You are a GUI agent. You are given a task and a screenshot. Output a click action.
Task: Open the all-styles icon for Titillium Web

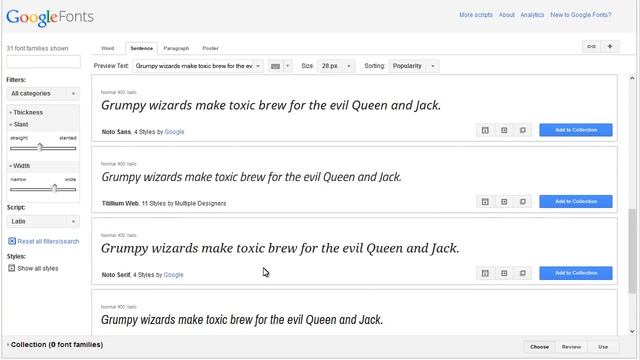(485, 202)
